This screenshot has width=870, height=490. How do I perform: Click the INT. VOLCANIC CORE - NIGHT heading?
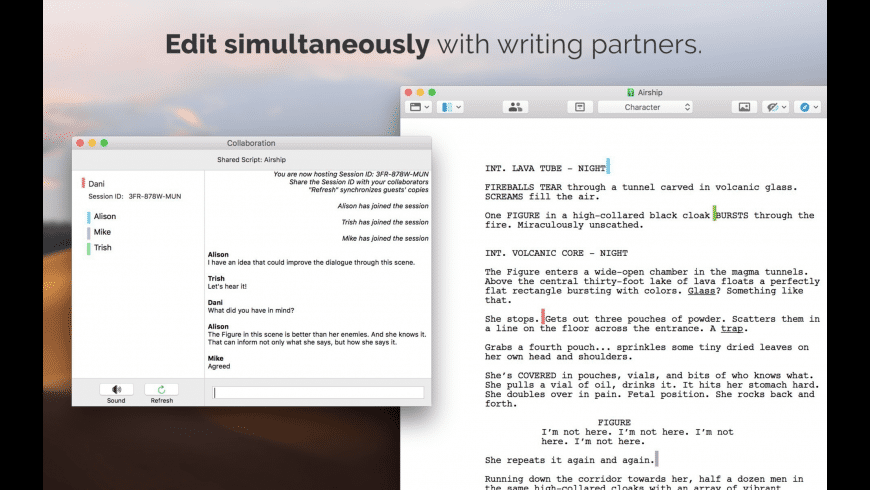pos(557,253)
